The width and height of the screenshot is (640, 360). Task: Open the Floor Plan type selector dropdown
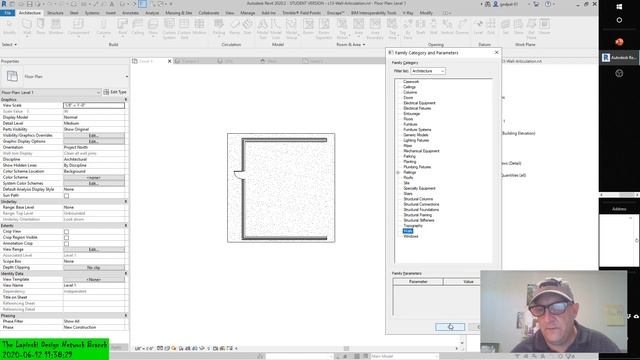(x=127, y=76)
